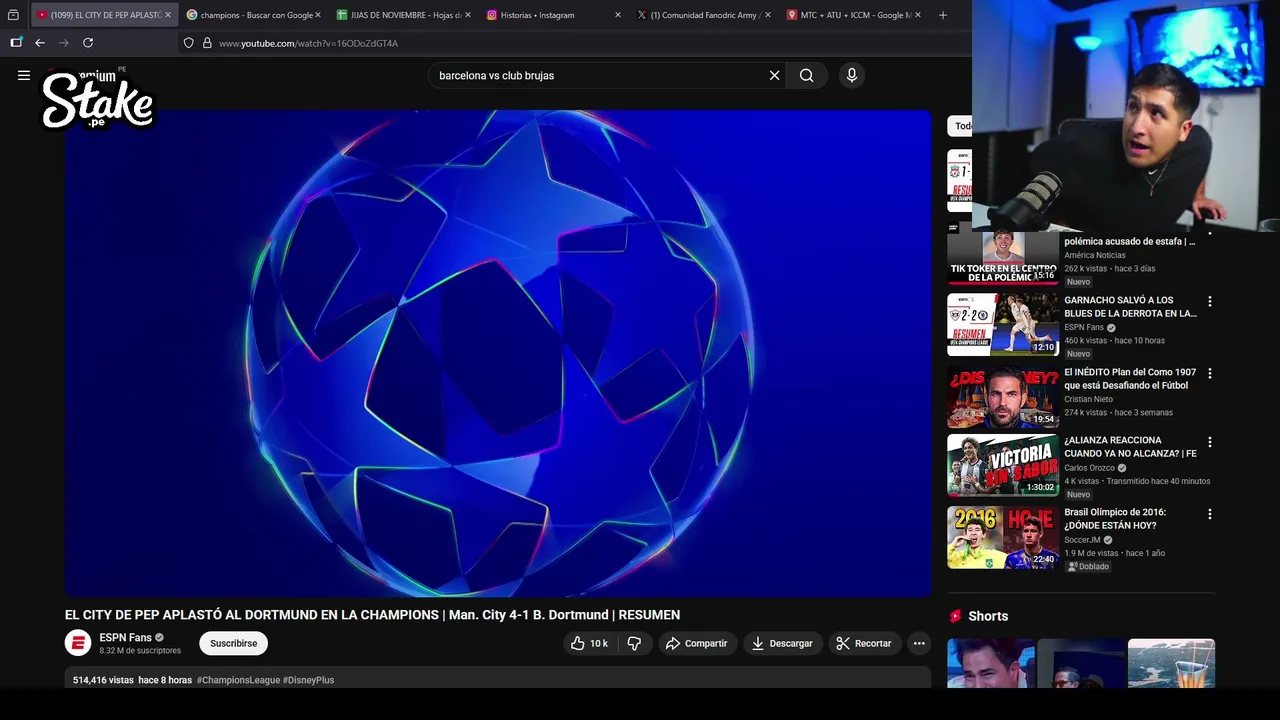Clear the search box with the X icon
Viewport: 1280px width, 720px height.
pos(774,75)
